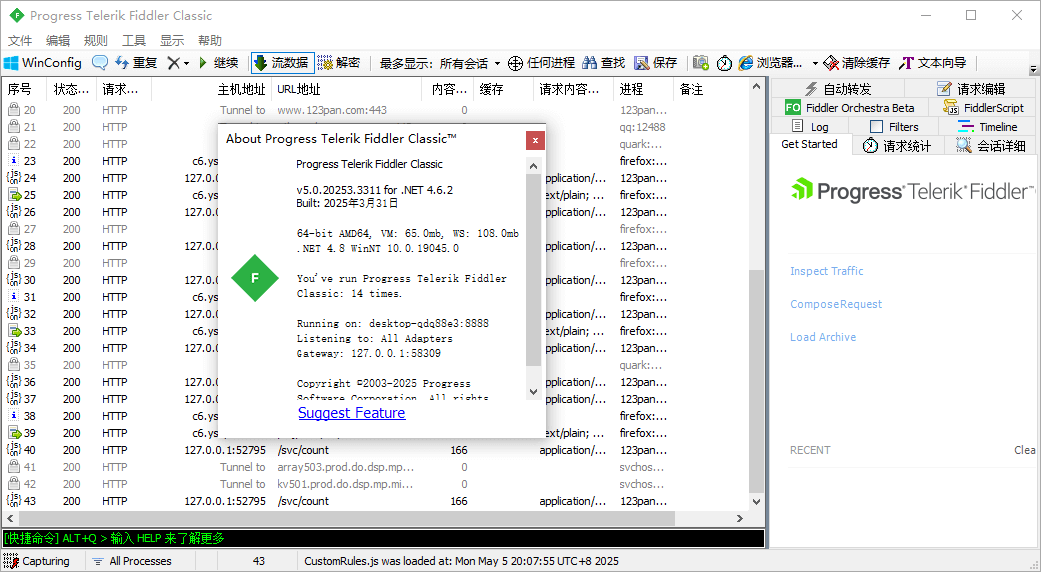The width and height of the screenshot is (1041, 572).
Task: Click the 清除缓存 icon
Action: coord(831,63)
